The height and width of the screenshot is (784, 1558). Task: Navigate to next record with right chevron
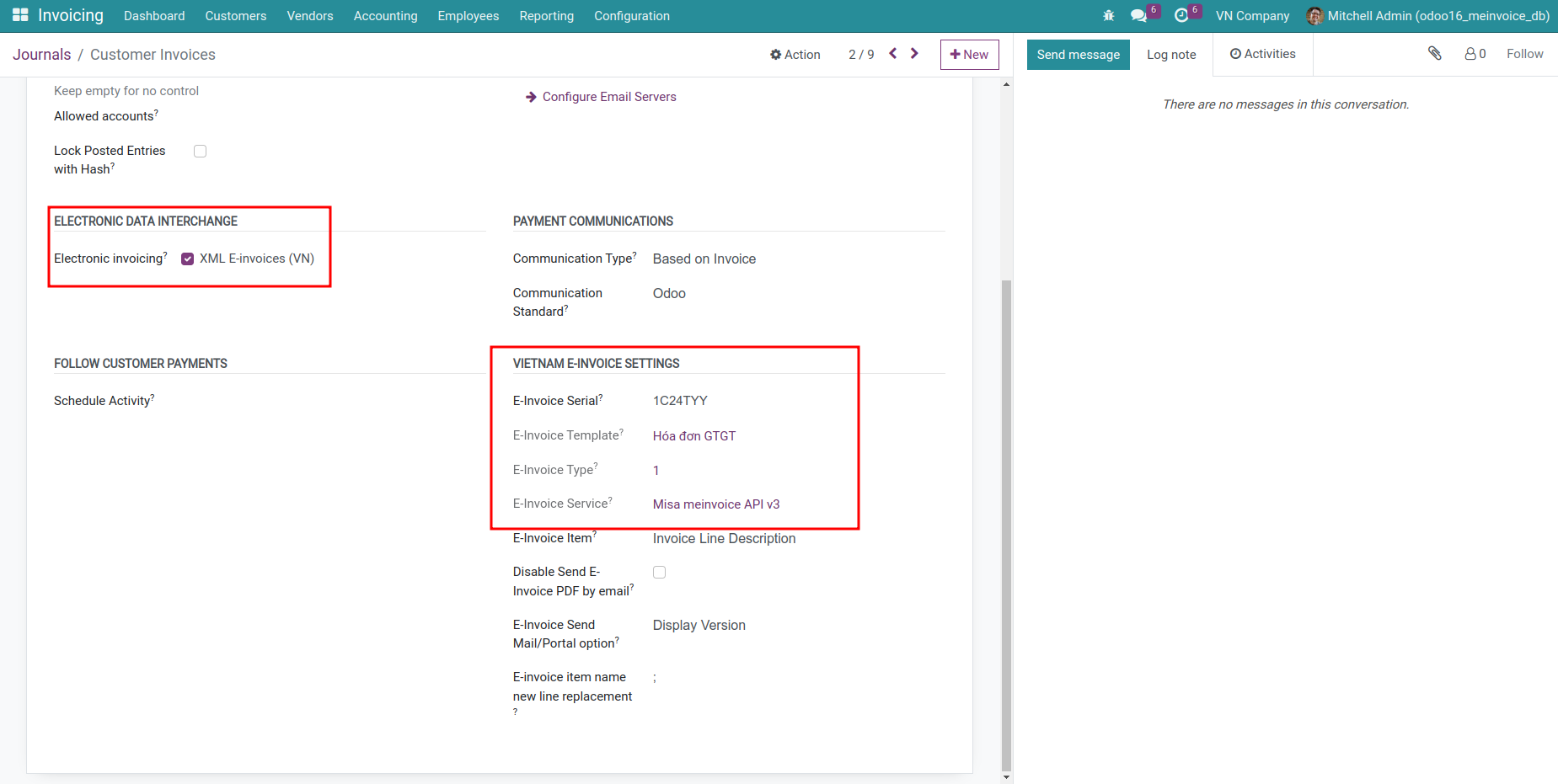(x=914, y=53)
